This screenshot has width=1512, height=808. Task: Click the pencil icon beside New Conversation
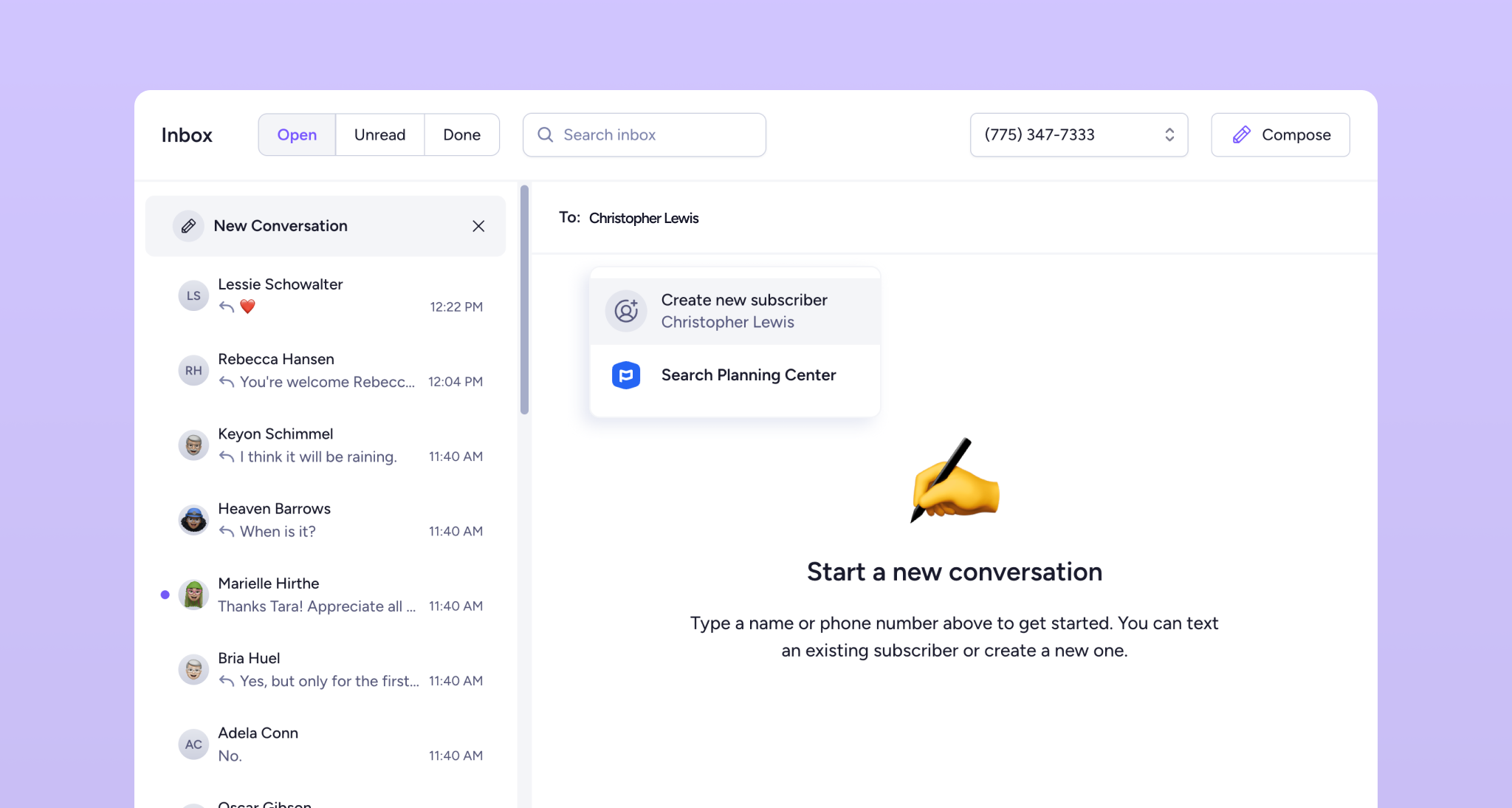(188, 226)
